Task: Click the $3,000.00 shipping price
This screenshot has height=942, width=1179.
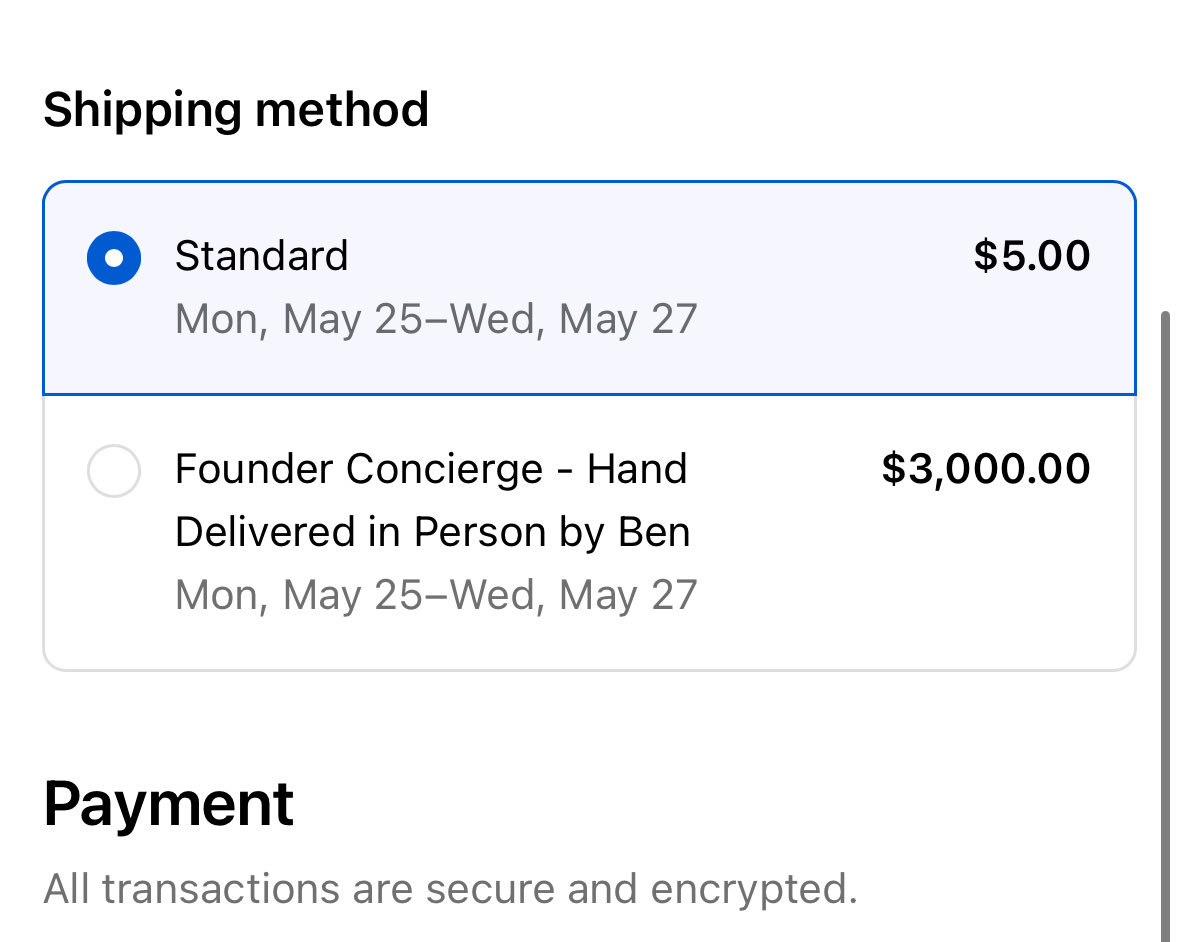Action: pyautogui.click(x=986, y=468)
